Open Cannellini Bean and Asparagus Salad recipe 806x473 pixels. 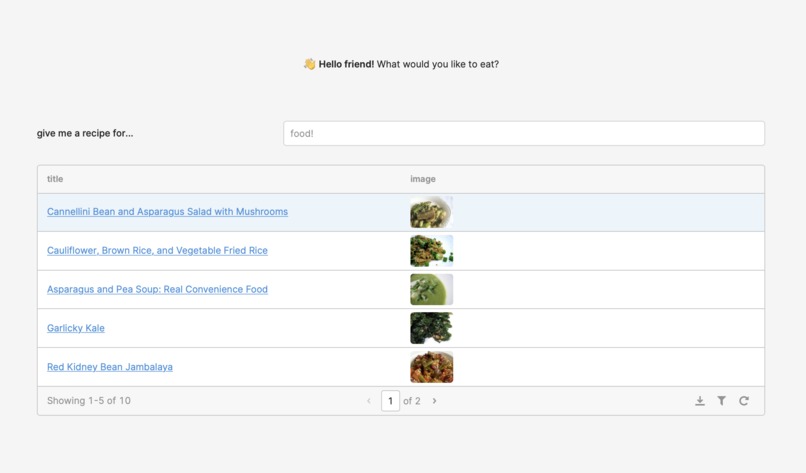[x=167, y=212]
